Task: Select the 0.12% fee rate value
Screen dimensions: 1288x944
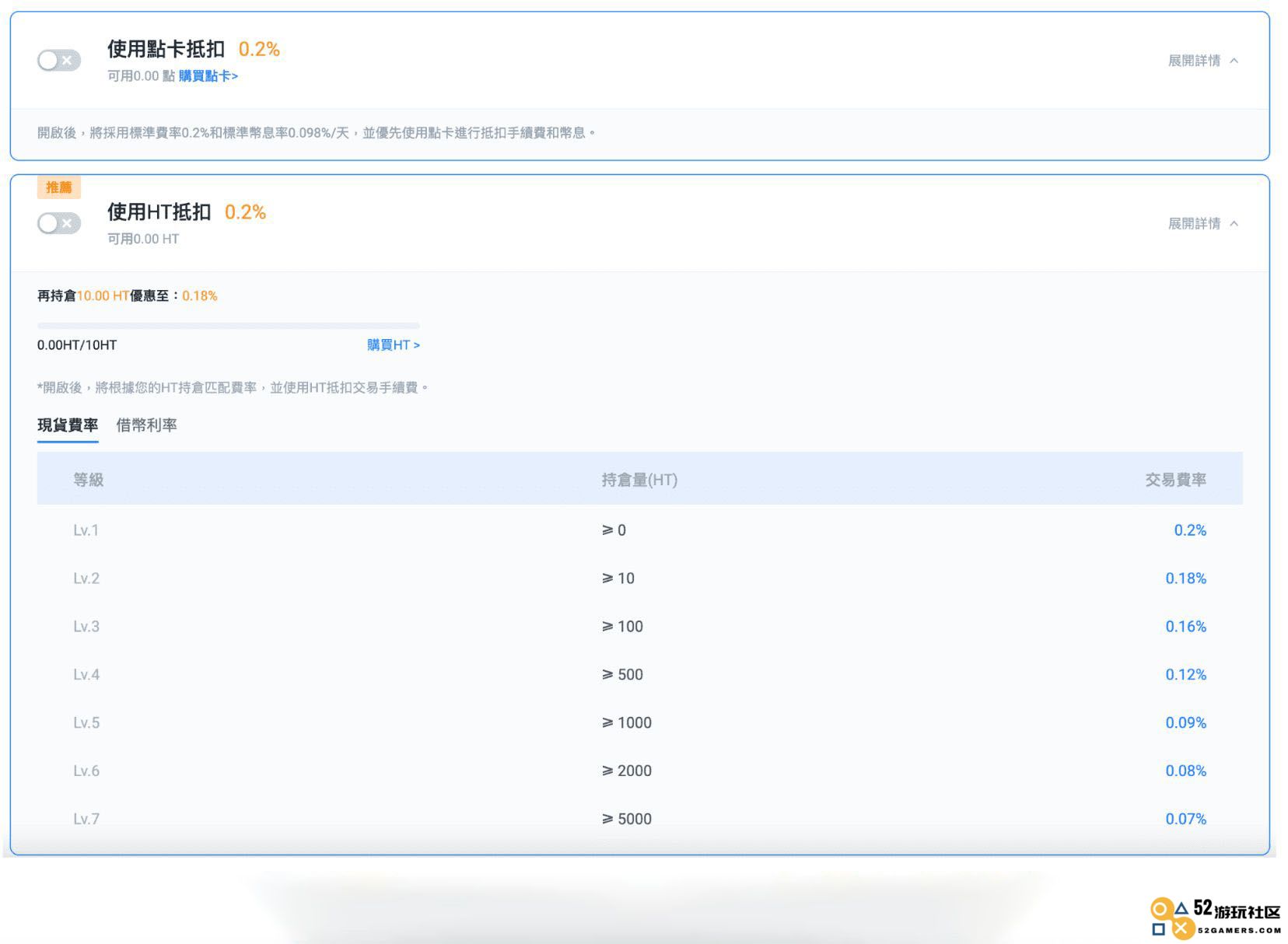Action: coord(1185,675)
